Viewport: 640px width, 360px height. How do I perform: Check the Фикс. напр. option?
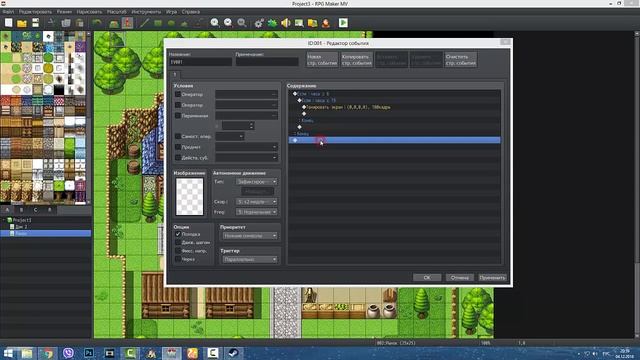(178, 251)
